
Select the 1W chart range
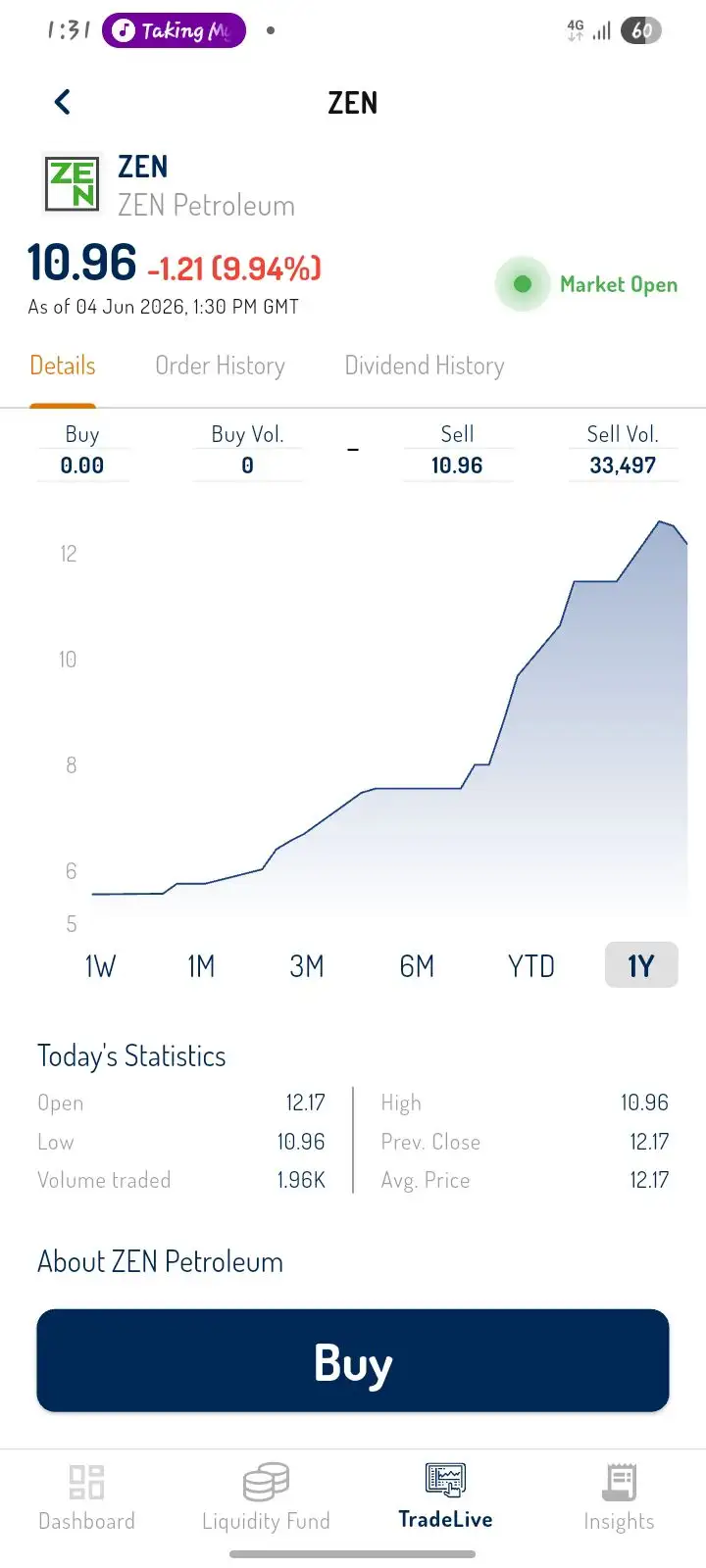click(x=100, y=966)
